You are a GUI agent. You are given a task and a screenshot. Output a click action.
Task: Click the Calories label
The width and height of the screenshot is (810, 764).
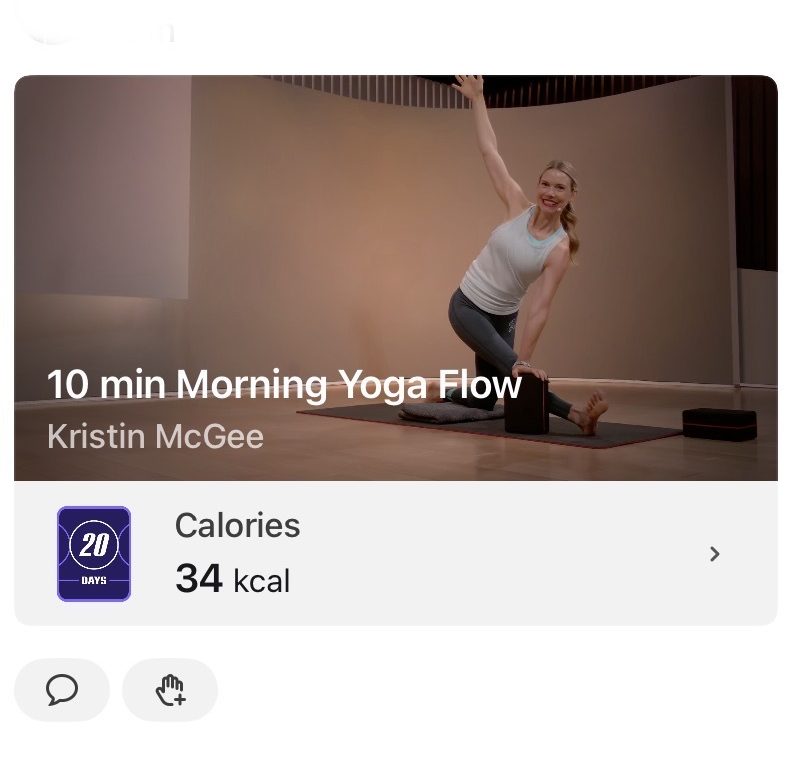238,525
